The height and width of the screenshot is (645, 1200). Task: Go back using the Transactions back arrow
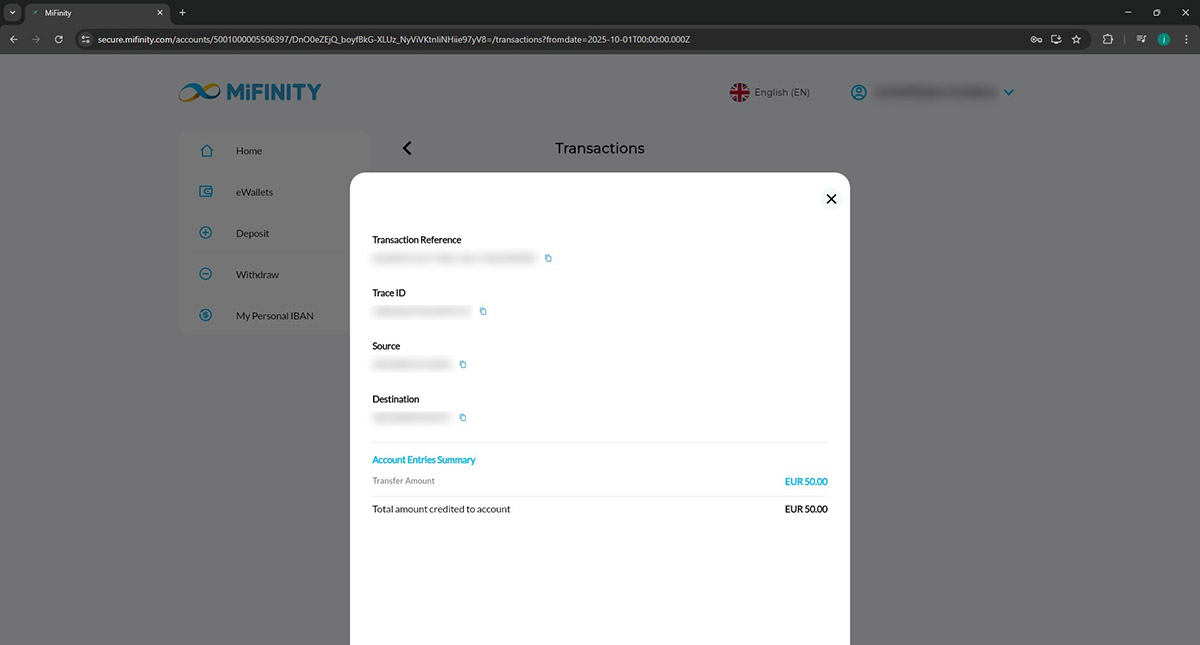click(407, 148)
